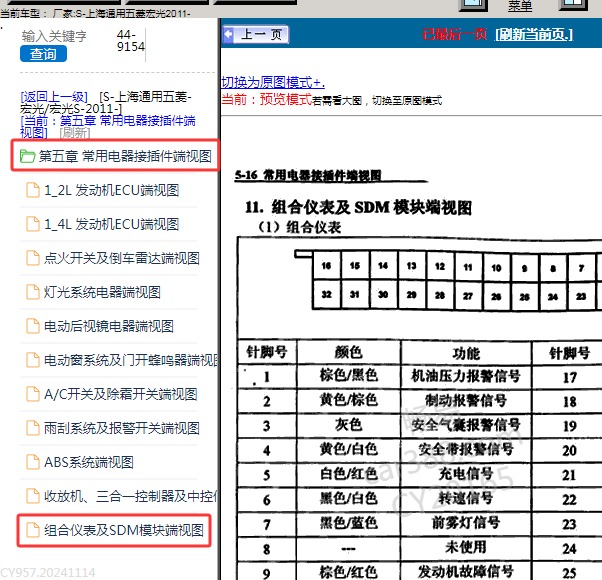Go back with 上一页 button
This screenshot has height=580, width=602.
[x=255, y=35]
